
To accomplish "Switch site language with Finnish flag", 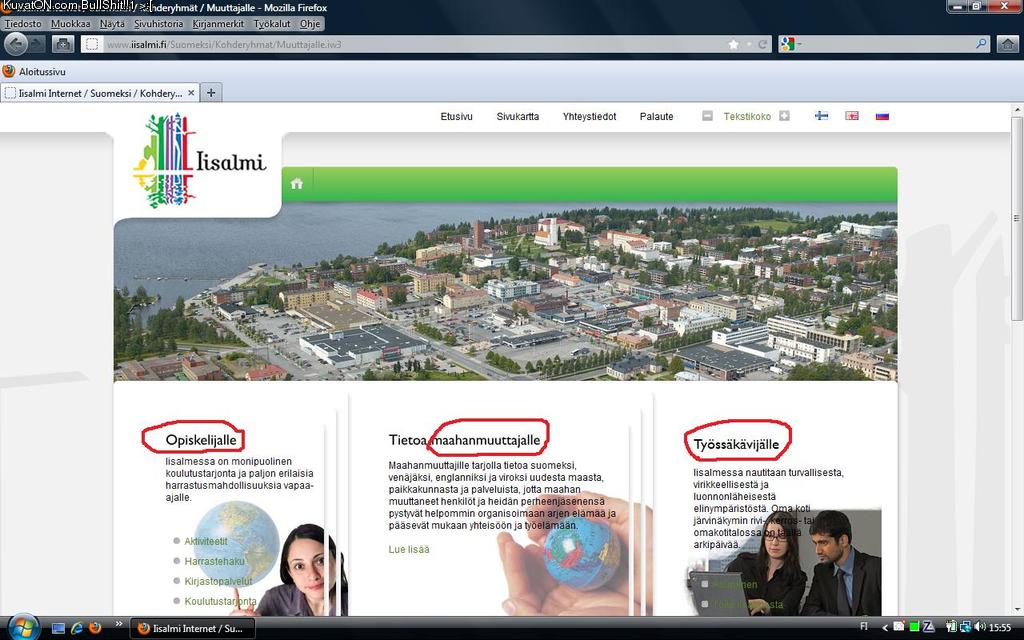I will coord(821,116).
